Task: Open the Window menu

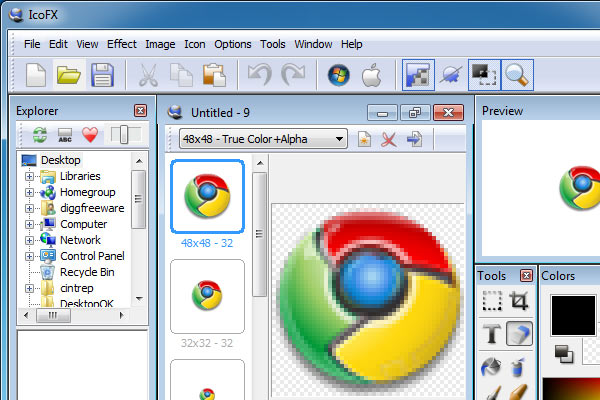Action: click(x=313, y=44)
